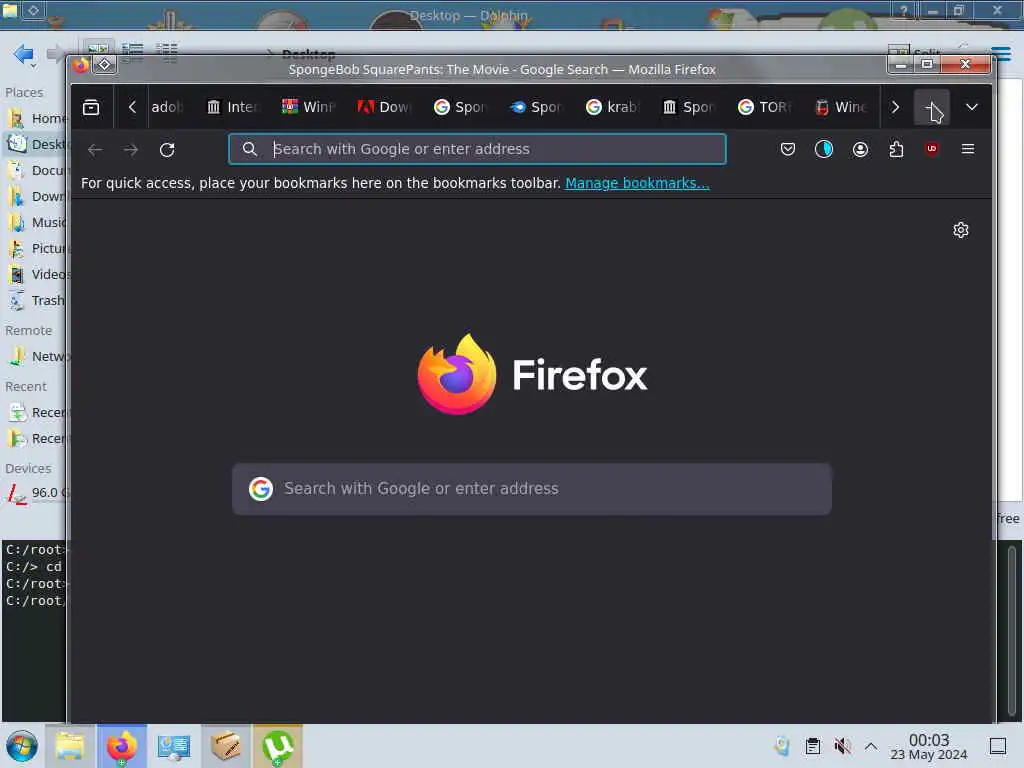Open Network in Dolphin Remote section
Screen dimensions: 1024x768
(x=35, y=357)
